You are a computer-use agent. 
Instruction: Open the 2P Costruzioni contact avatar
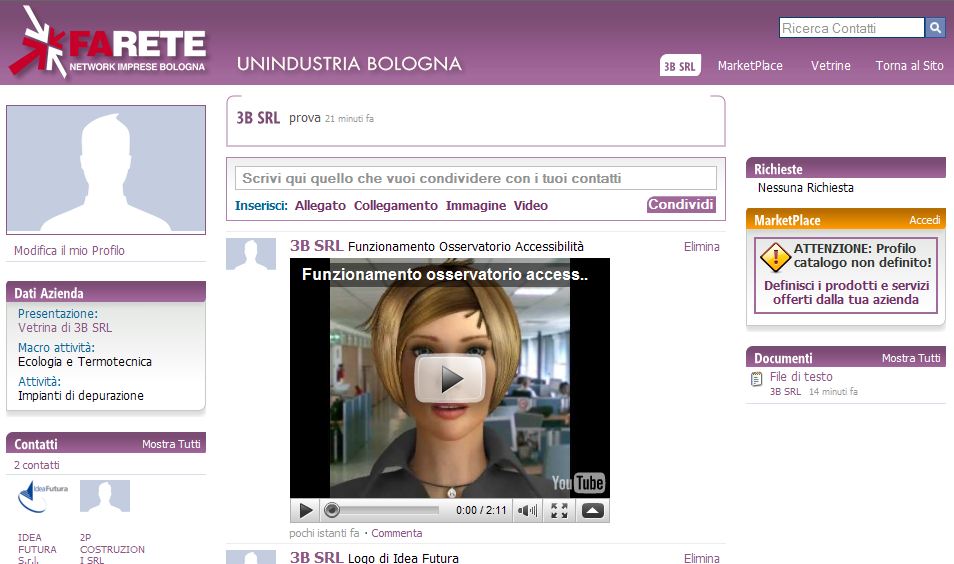(x=105, y=496)
